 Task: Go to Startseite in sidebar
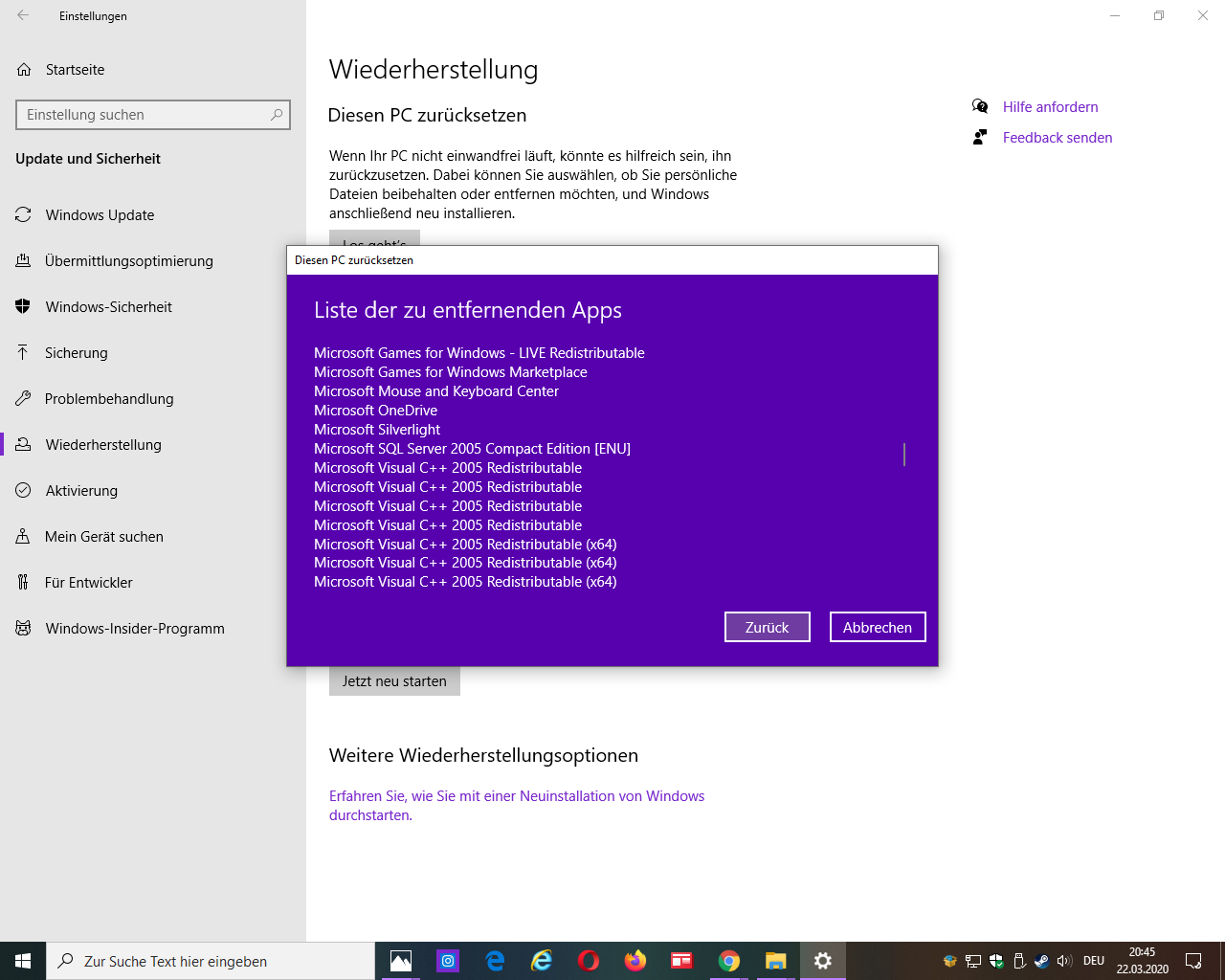153,70
